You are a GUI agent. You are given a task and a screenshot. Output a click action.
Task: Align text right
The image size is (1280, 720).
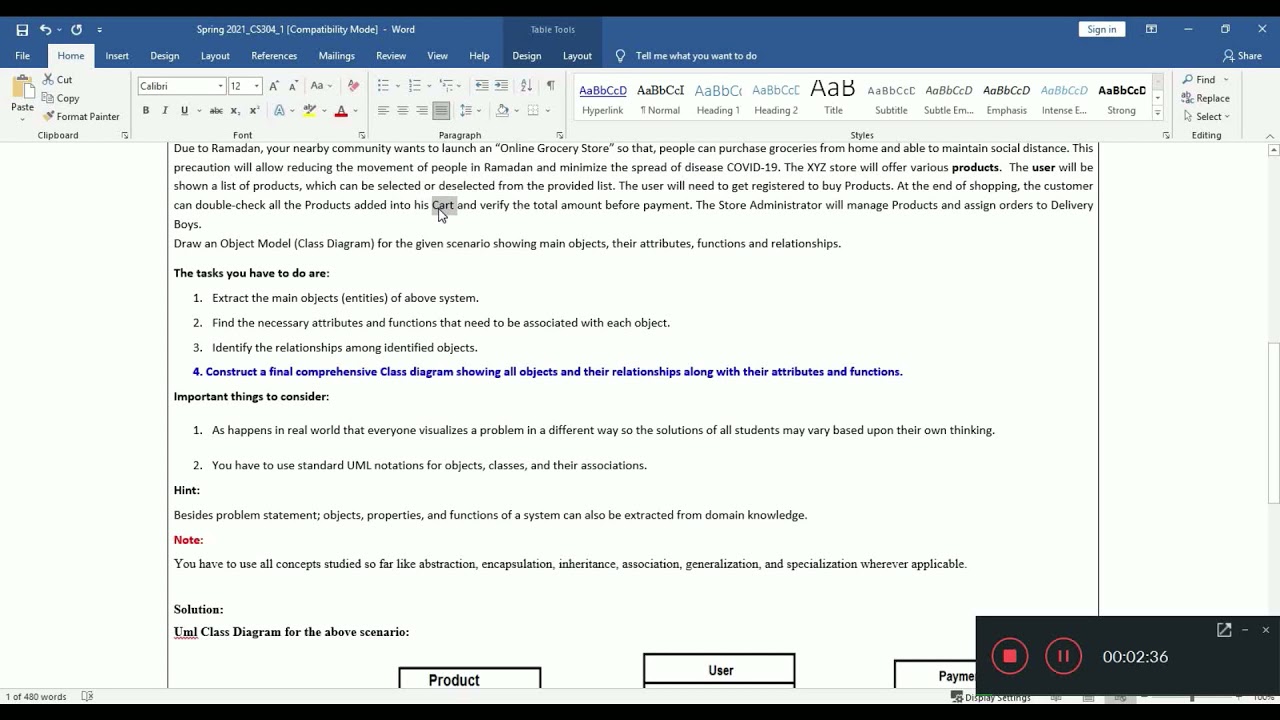[422, 111]
